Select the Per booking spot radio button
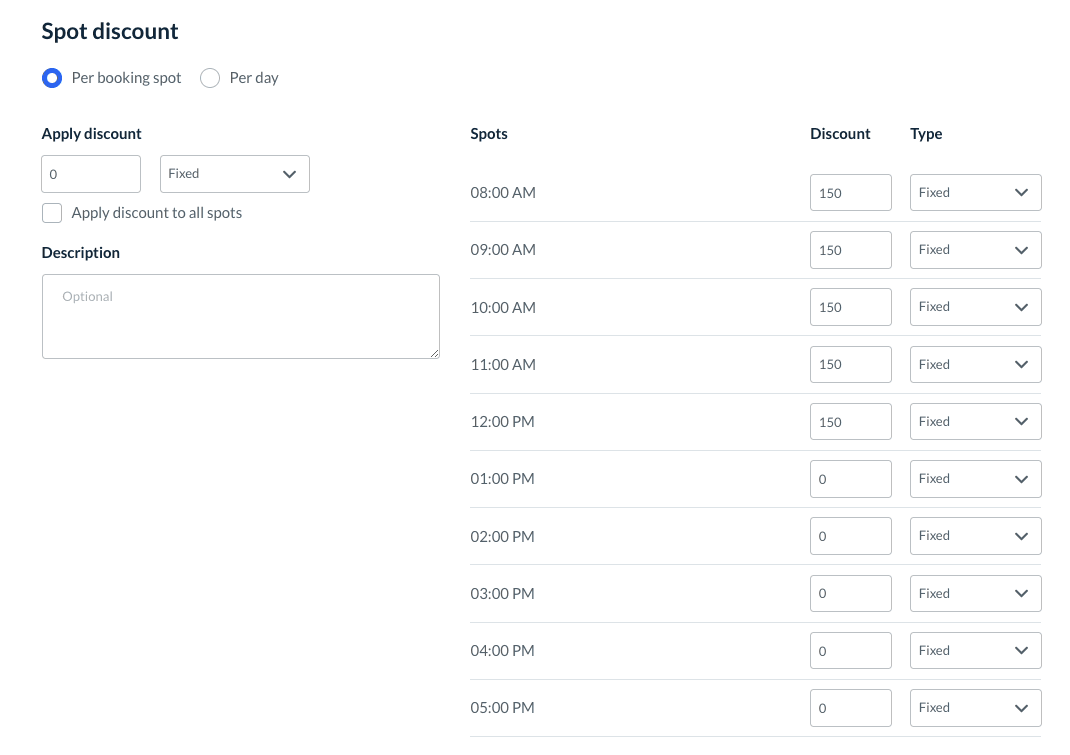This screenshot has width=1070, height=755. tap(52, 78)
